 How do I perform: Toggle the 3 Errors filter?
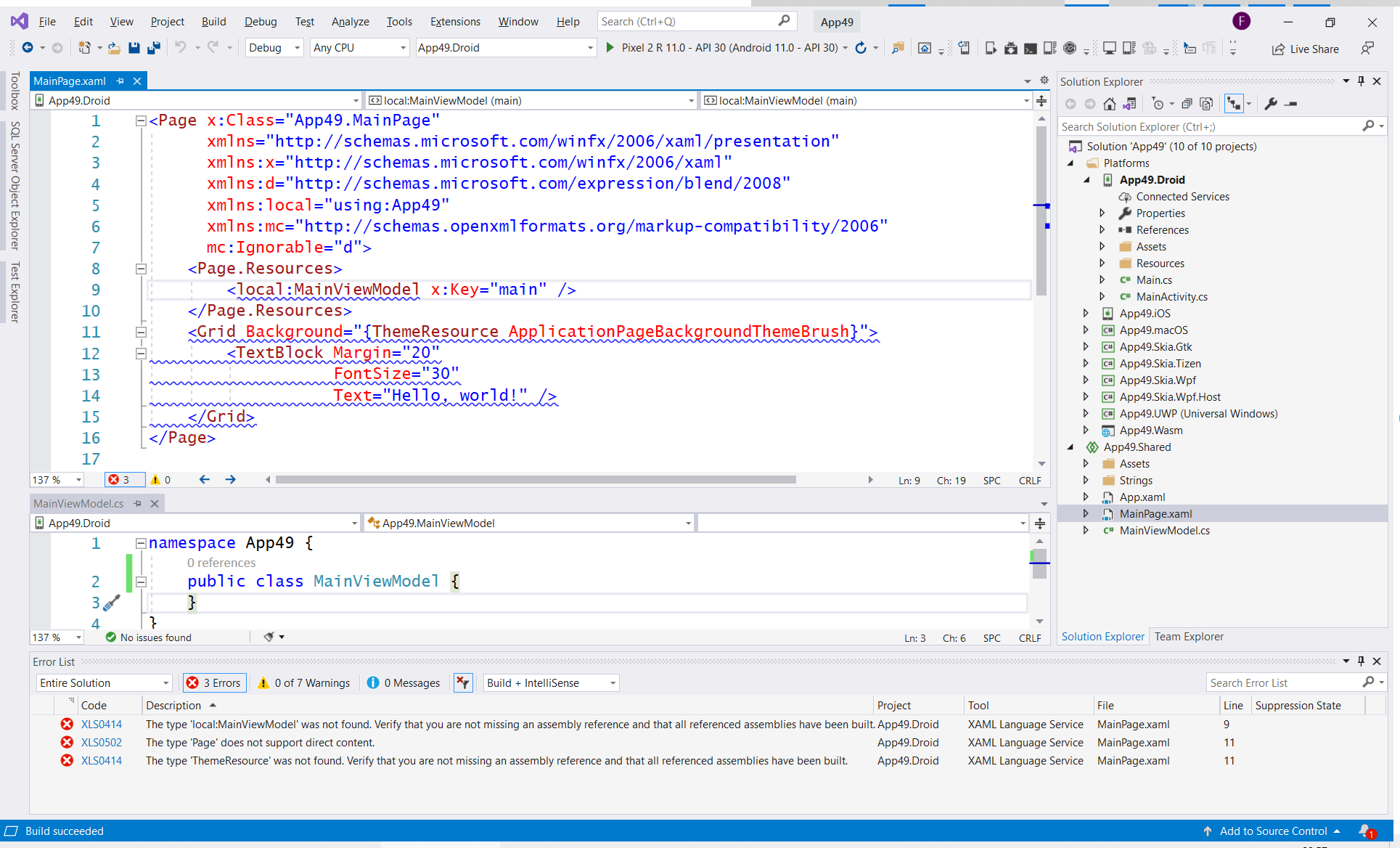pyautogui.click(x=214, y=682)
